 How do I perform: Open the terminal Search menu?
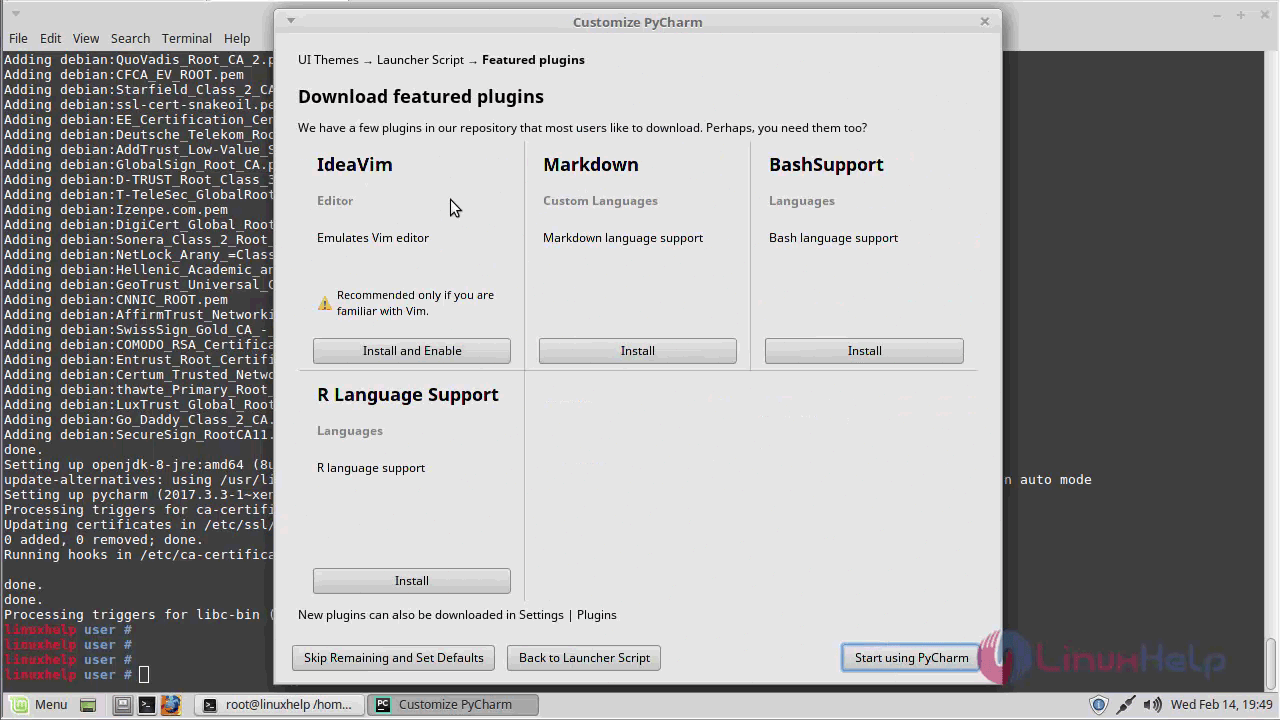tap(130, 38)
